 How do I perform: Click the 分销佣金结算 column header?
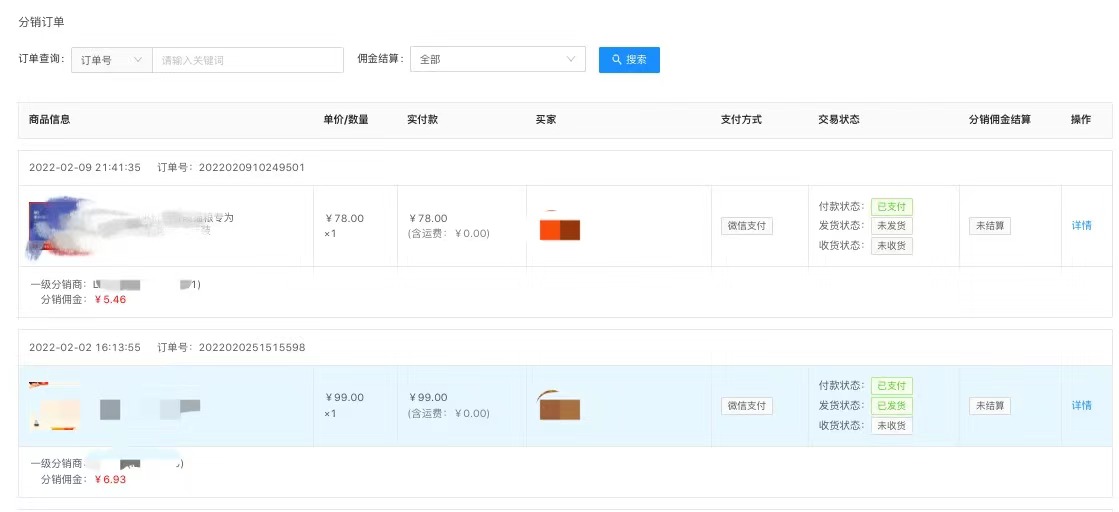click(x=999, y=120)
